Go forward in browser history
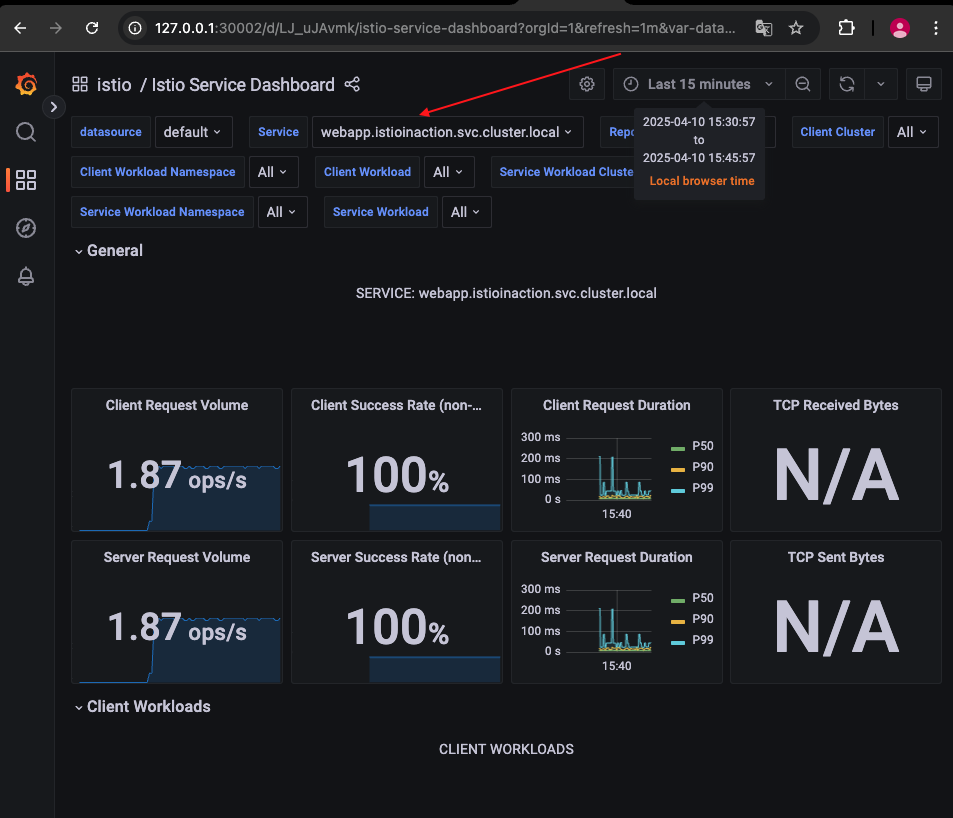 pyautogui.click(x=56, y=28)
